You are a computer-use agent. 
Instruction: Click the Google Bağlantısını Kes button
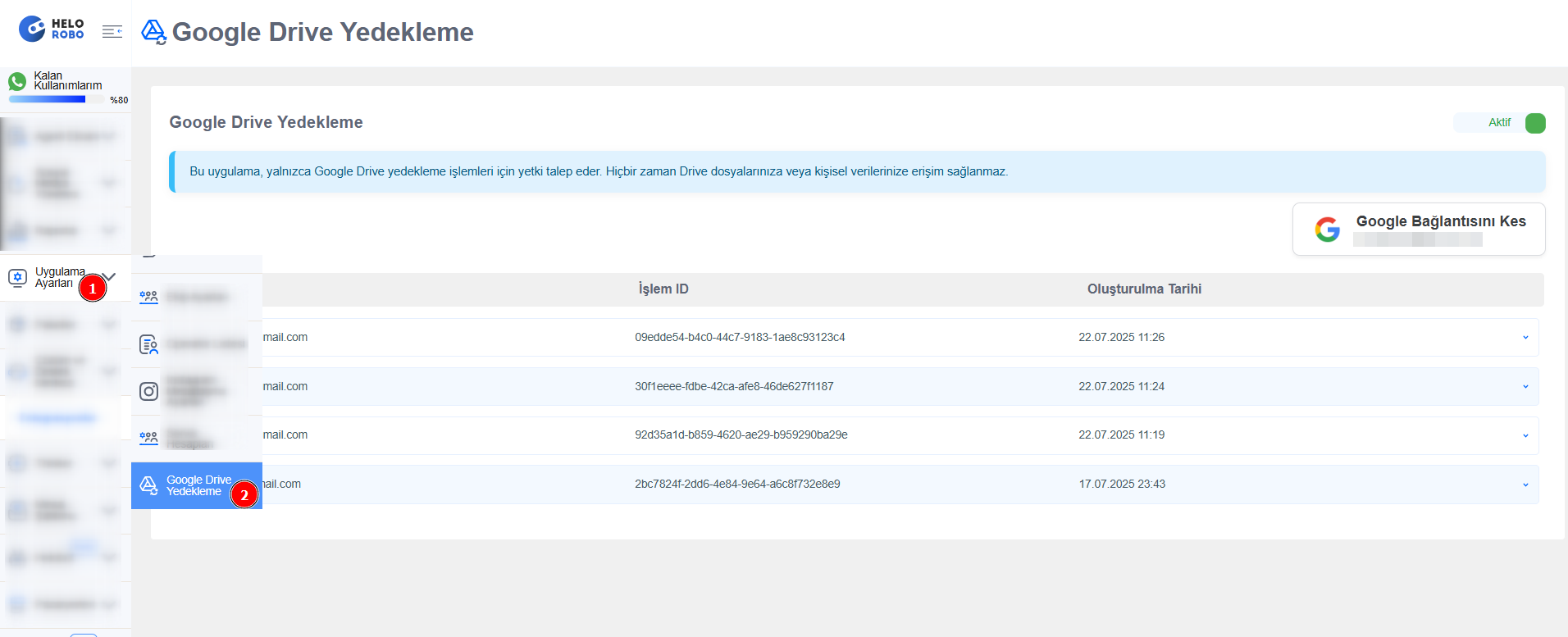tap(1419, 230)
